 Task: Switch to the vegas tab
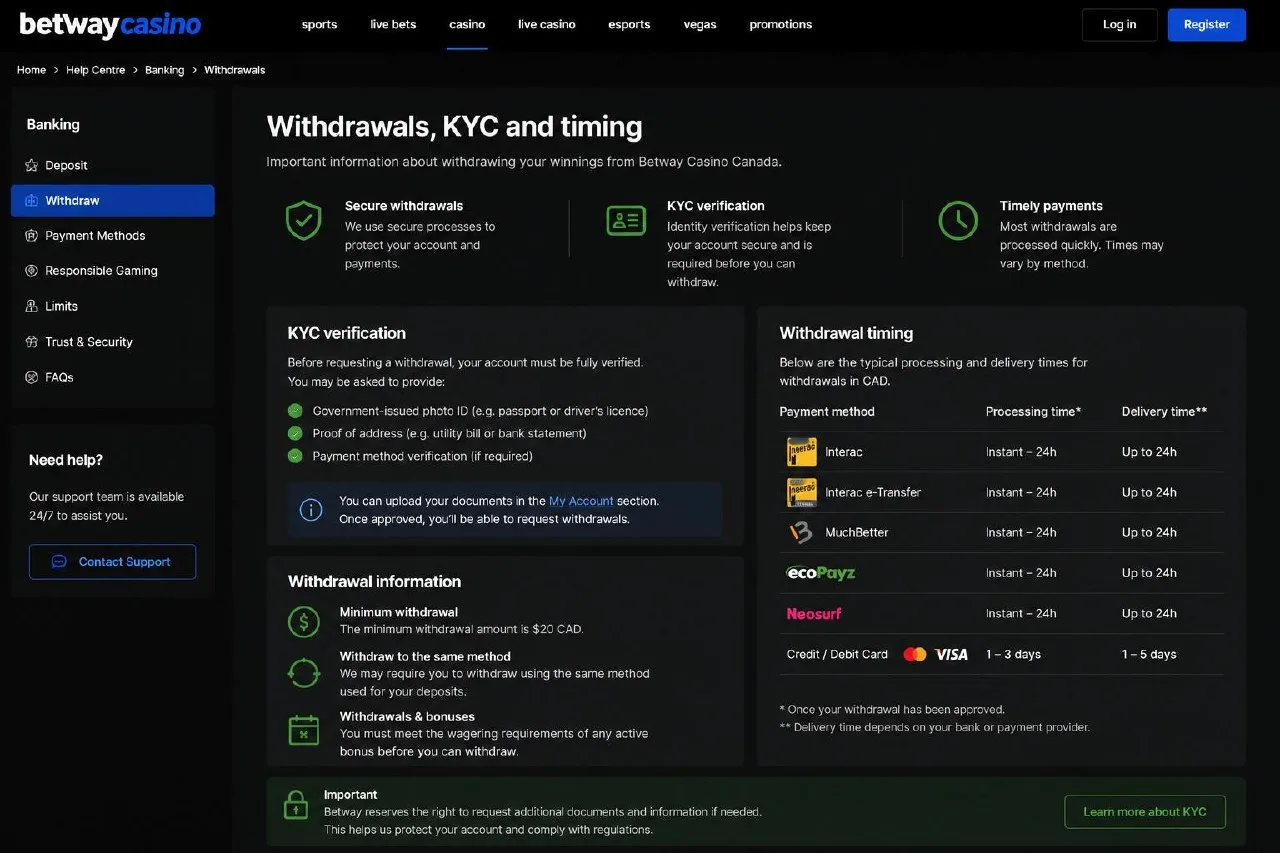(x=700, y=25)
